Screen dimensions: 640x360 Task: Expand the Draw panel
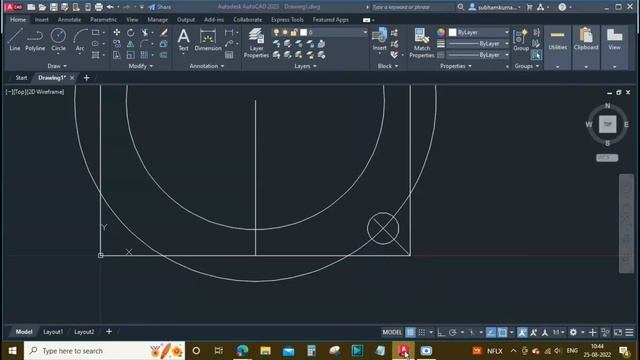[x=57, y=66]
